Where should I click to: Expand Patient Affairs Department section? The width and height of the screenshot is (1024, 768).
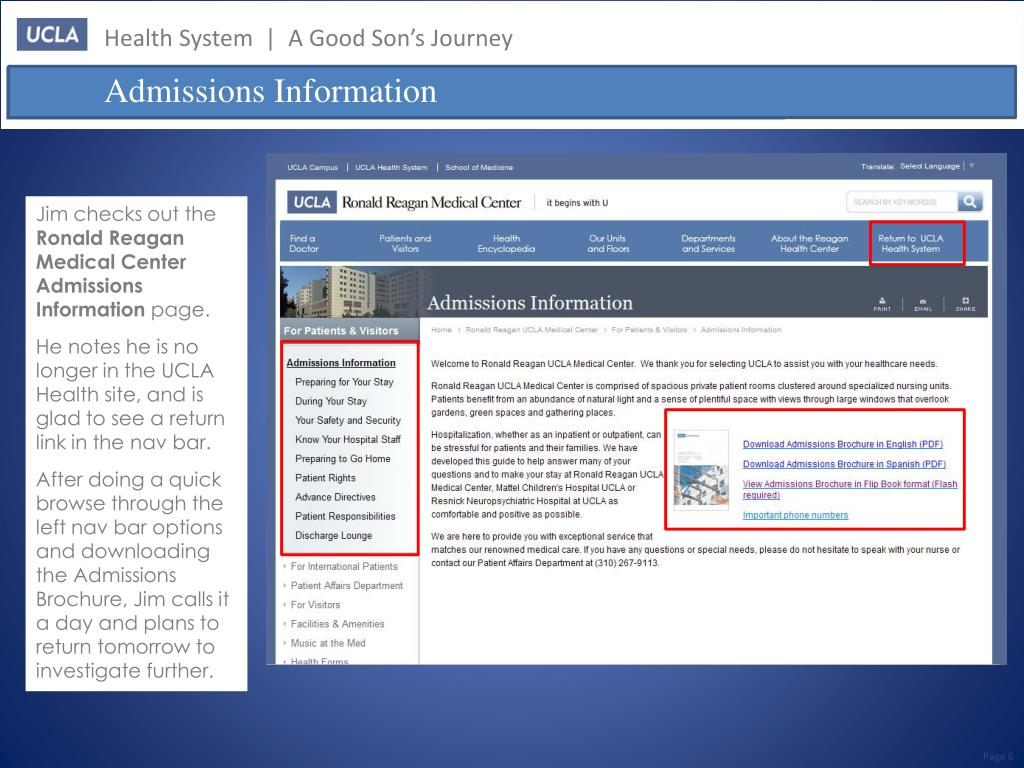point(346,586)
